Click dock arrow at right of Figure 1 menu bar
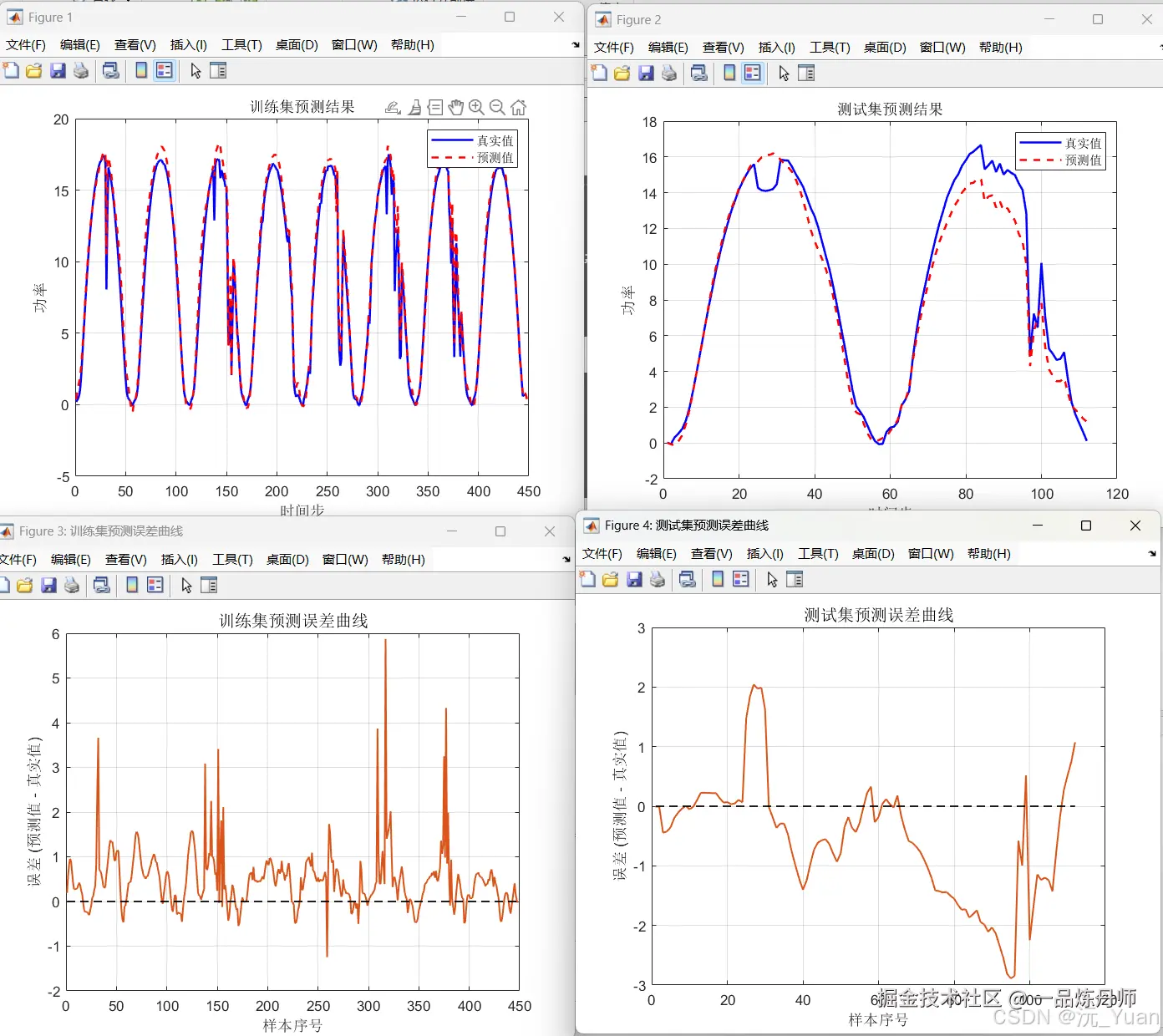Viewport: 1163px width, 1036px height. tap(576, 45)
